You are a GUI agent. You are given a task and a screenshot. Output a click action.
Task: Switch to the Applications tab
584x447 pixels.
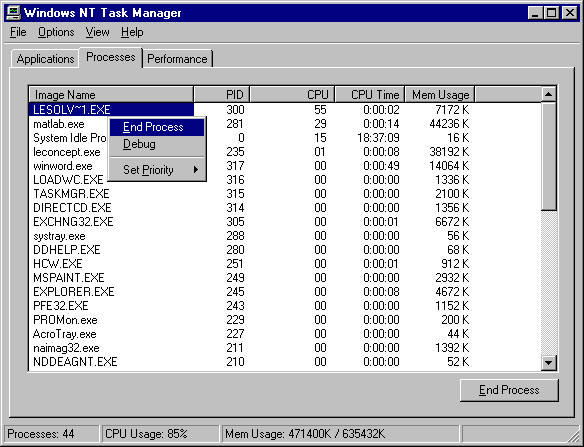pos(45,59)
